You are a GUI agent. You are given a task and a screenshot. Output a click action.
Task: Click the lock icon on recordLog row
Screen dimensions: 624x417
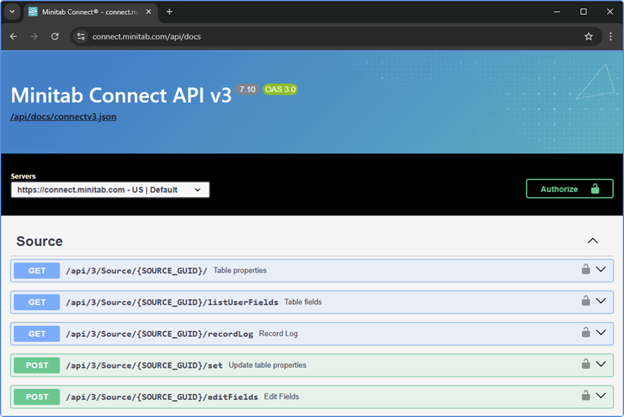pos(586,333)
